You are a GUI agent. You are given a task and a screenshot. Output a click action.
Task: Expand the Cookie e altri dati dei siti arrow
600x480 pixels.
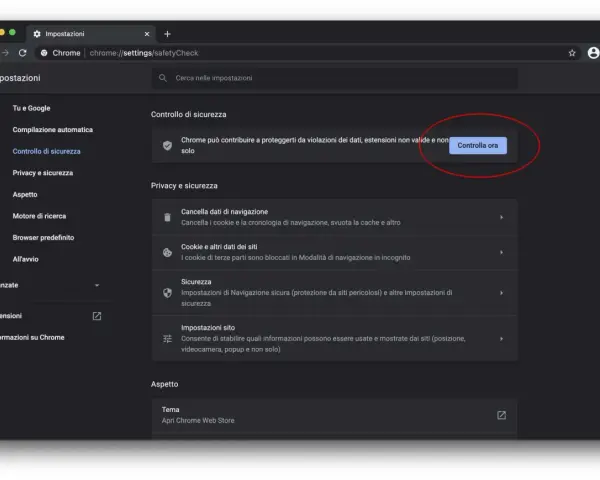click(x=501, y=252)
